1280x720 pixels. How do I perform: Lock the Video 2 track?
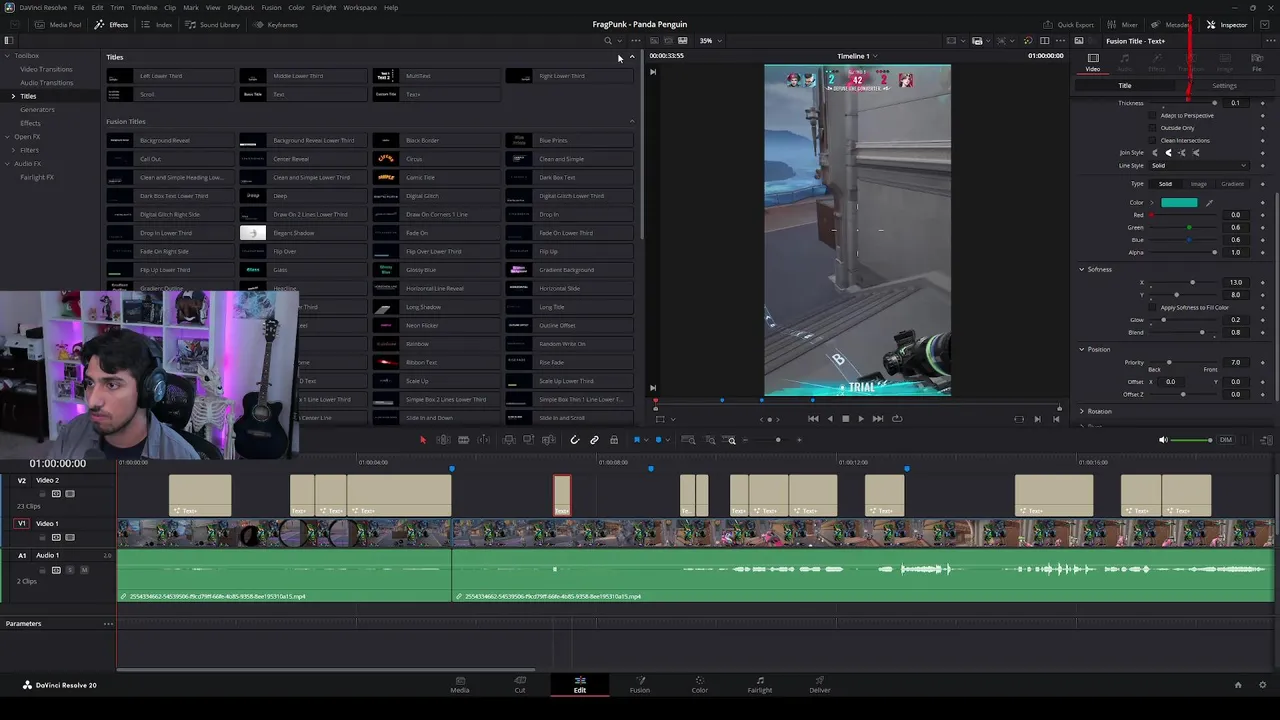click(43, 494)
